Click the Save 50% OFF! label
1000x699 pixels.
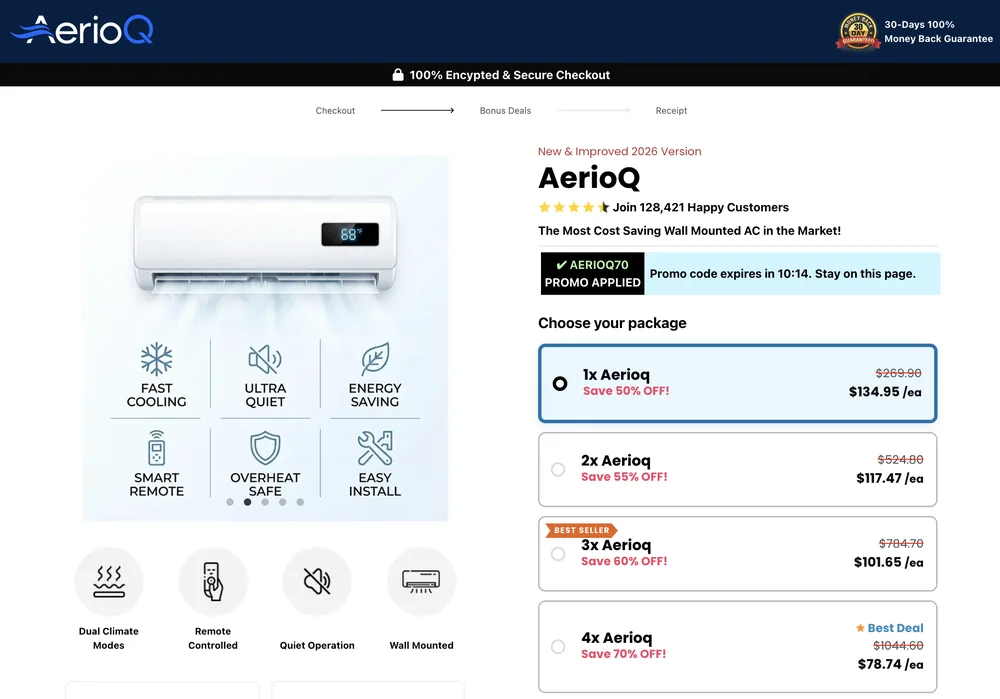(626, 391)
